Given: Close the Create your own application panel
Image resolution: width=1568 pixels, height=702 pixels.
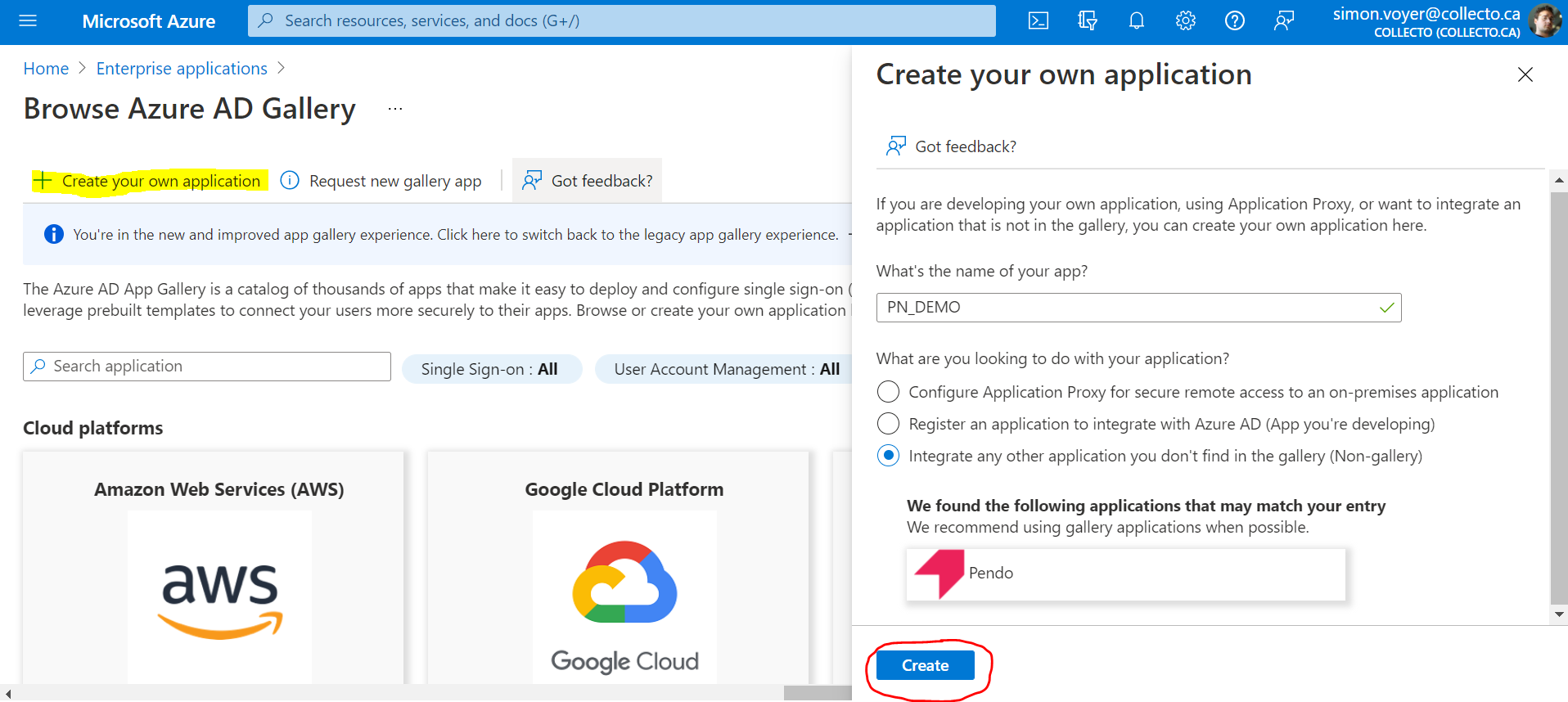Looking at the screenshot, I should tap(1525, 74).
